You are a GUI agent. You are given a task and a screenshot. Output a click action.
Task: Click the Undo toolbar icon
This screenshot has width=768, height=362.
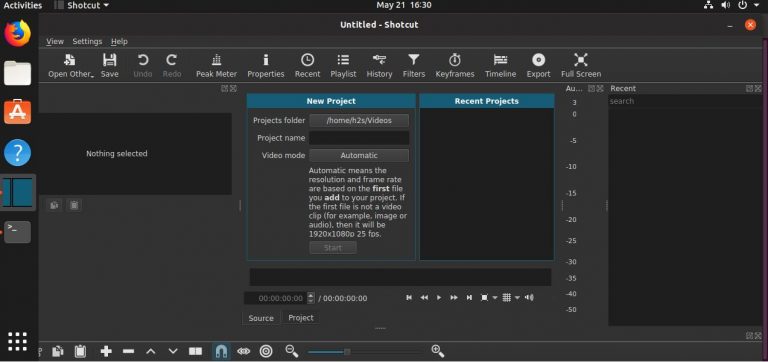click(x=143, y=66)
